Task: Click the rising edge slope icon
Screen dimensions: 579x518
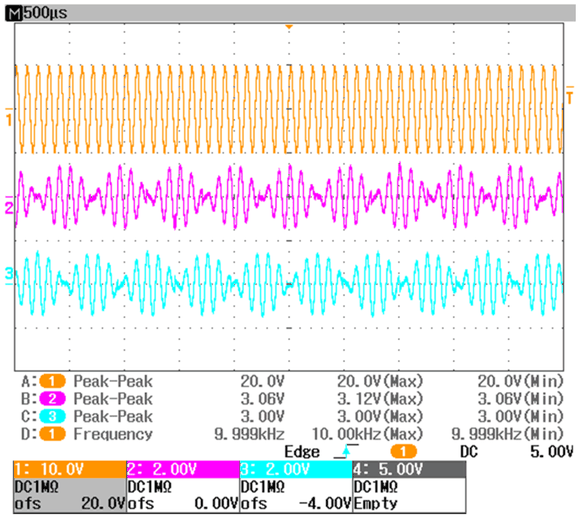Action: (x=346, y=452)
